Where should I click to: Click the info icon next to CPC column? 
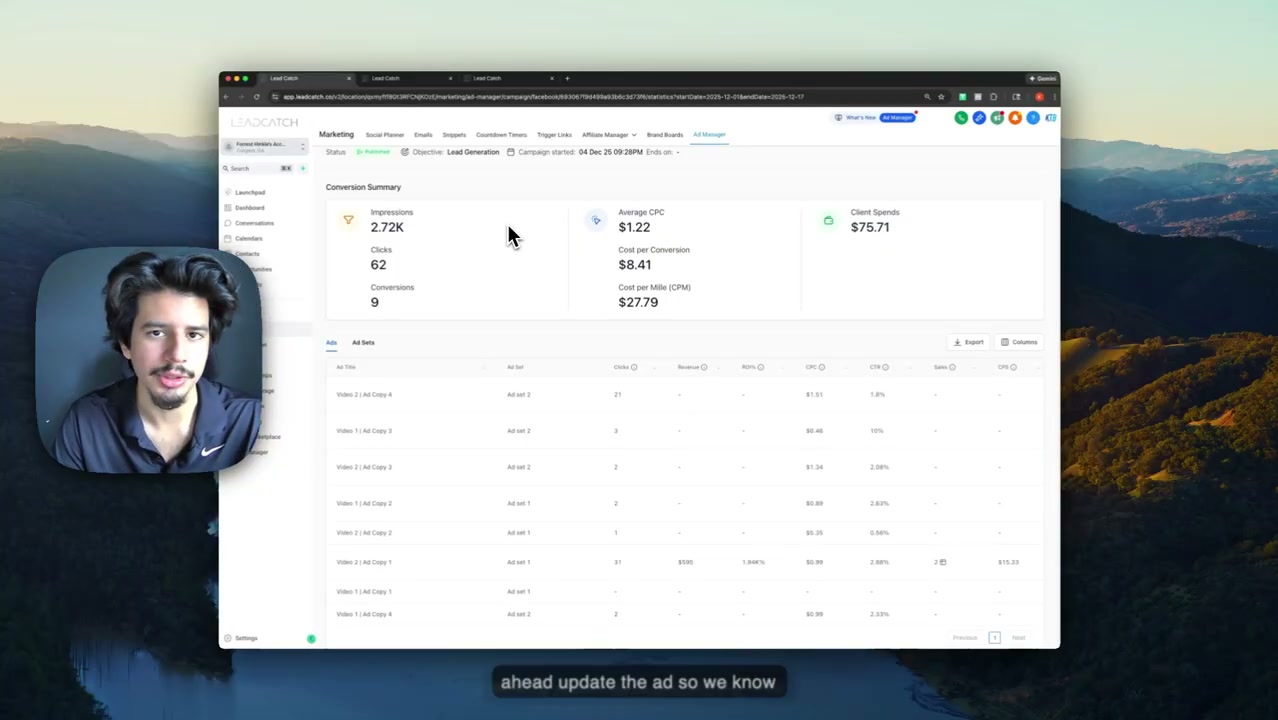click(x=822, y=367)
